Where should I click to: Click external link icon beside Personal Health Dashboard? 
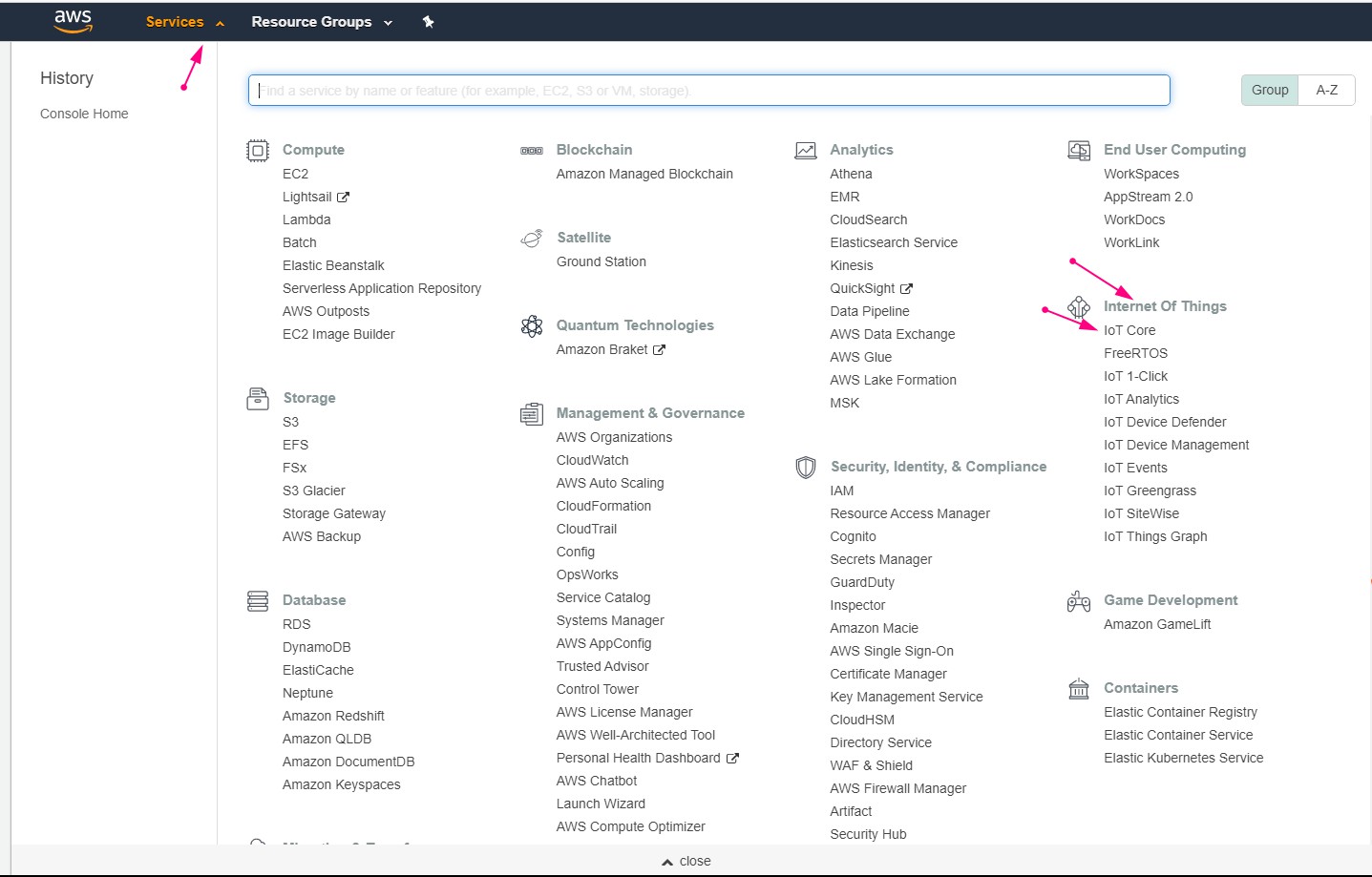(733, 759)
